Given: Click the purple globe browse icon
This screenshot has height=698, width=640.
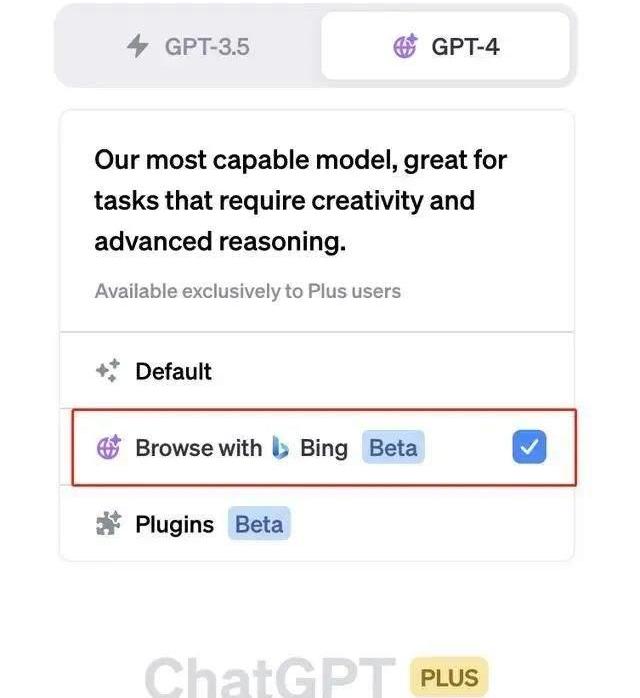Looking at the screenshot, I should pyautogui.click(x=108, y=447).
